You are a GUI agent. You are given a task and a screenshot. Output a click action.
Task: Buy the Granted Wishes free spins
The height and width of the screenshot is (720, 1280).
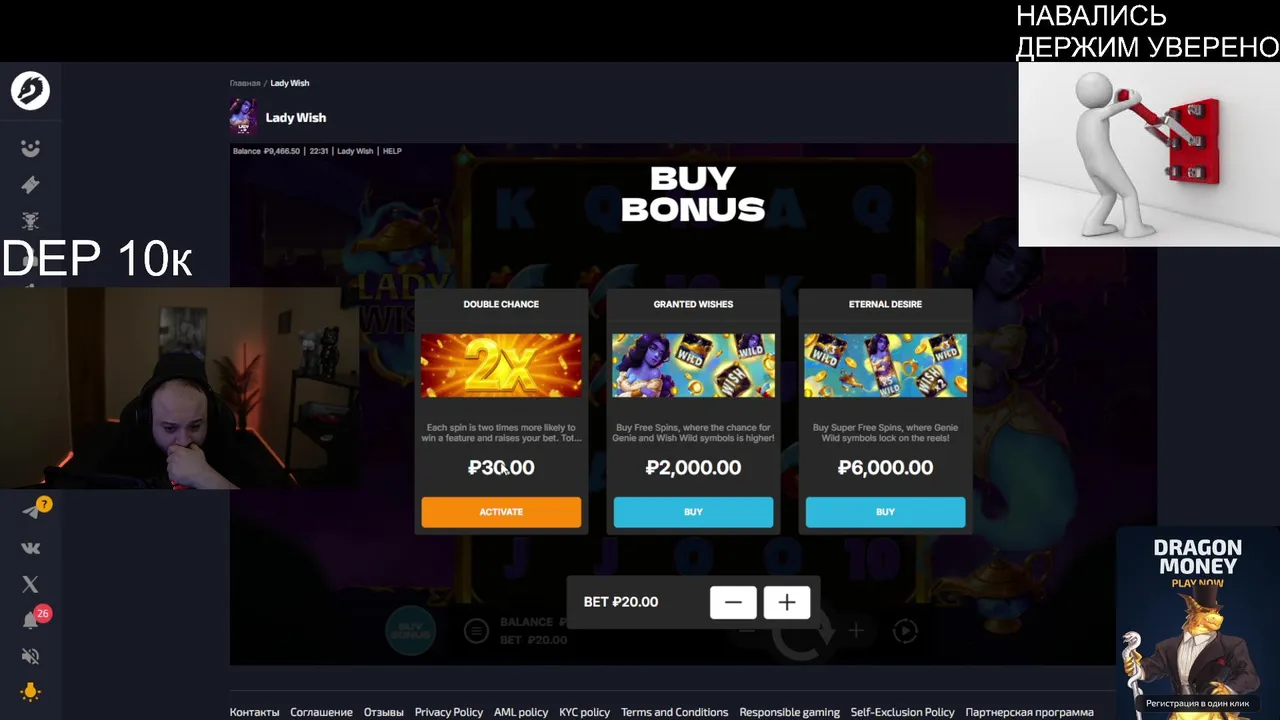point(693,512)
